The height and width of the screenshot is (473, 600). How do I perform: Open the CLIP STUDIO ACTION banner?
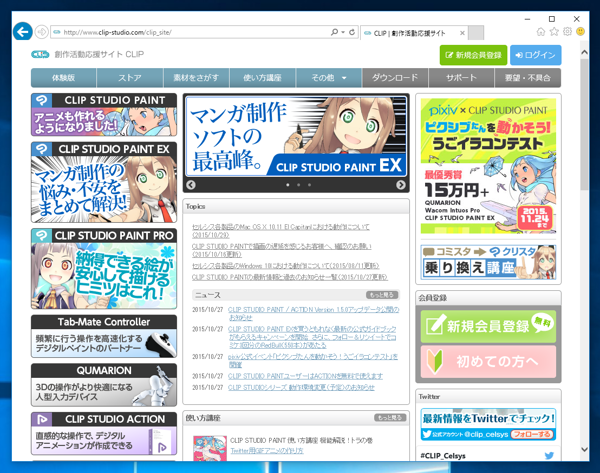coord(104,434)
